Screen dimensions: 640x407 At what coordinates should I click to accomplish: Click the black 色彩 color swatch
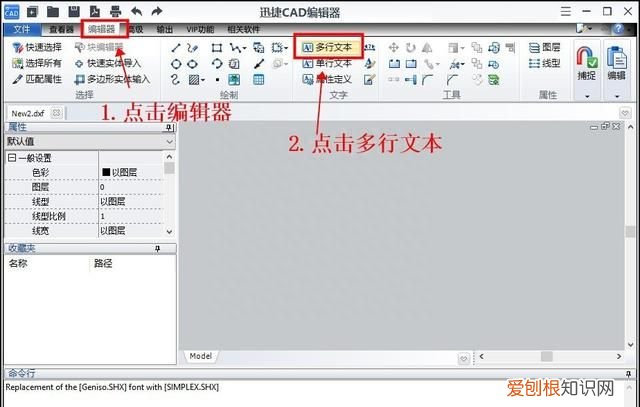pyautogui.click(x=106, y=172)
